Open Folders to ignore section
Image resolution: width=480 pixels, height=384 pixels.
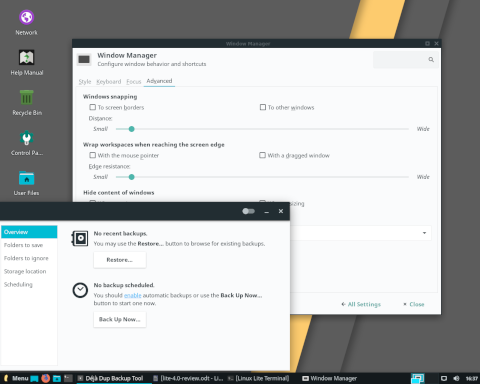click(x=29, y=258)
